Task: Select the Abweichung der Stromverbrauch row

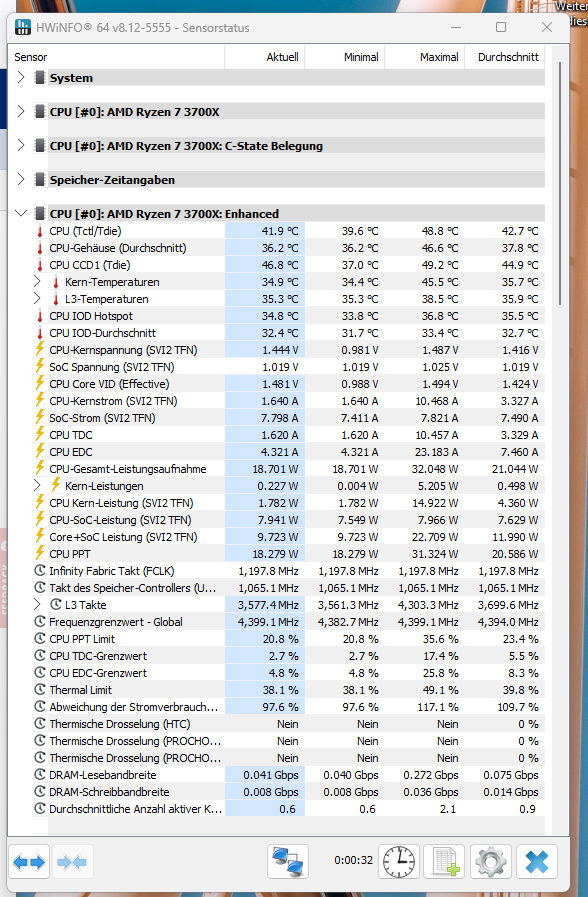Action: click(x=288, y=707)
